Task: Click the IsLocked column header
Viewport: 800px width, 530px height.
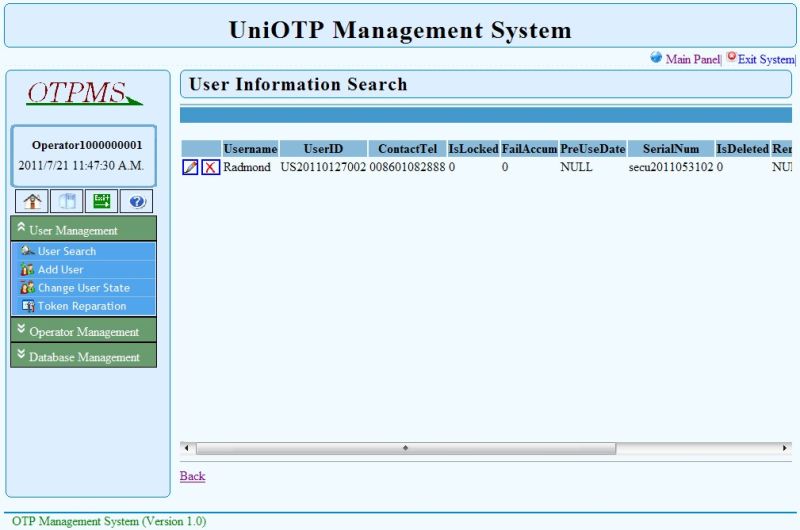Action: [473, 149]
